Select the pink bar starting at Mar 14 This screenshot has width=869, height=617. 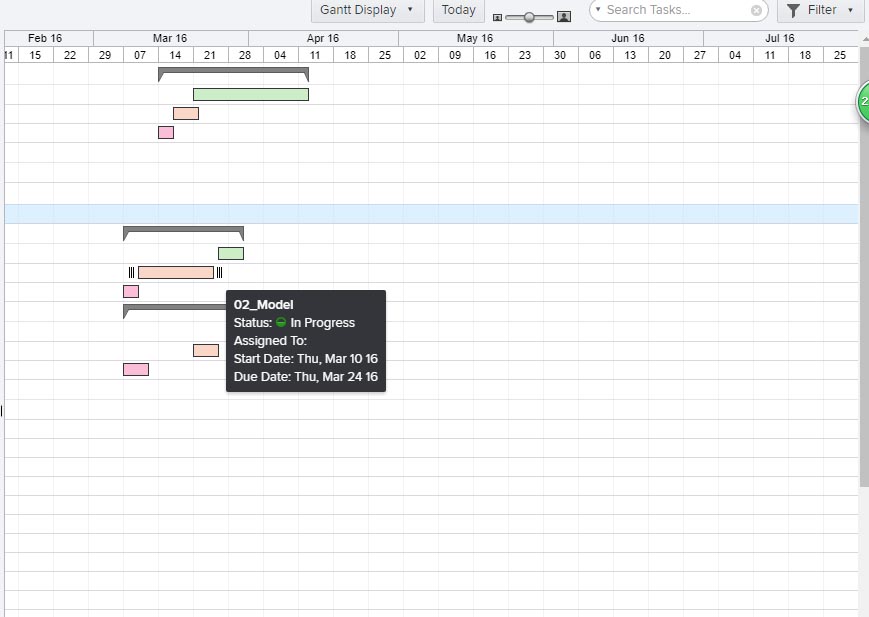(166, 132)
